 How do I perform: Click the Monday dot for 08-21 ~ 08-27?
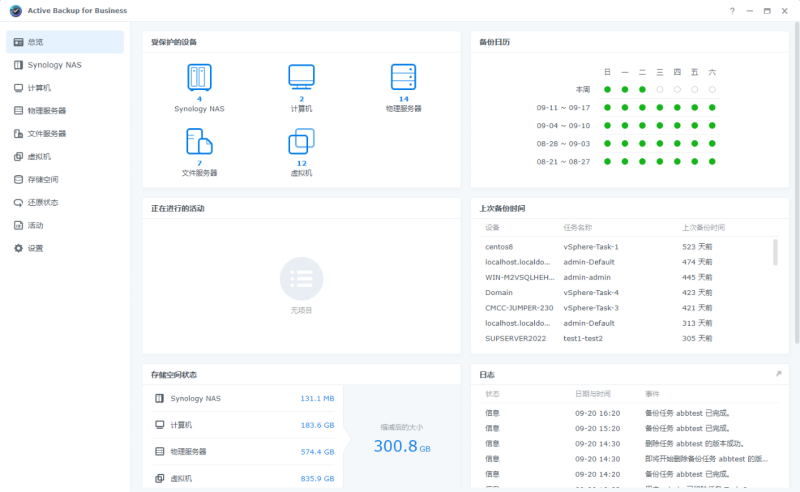[624, 161]
